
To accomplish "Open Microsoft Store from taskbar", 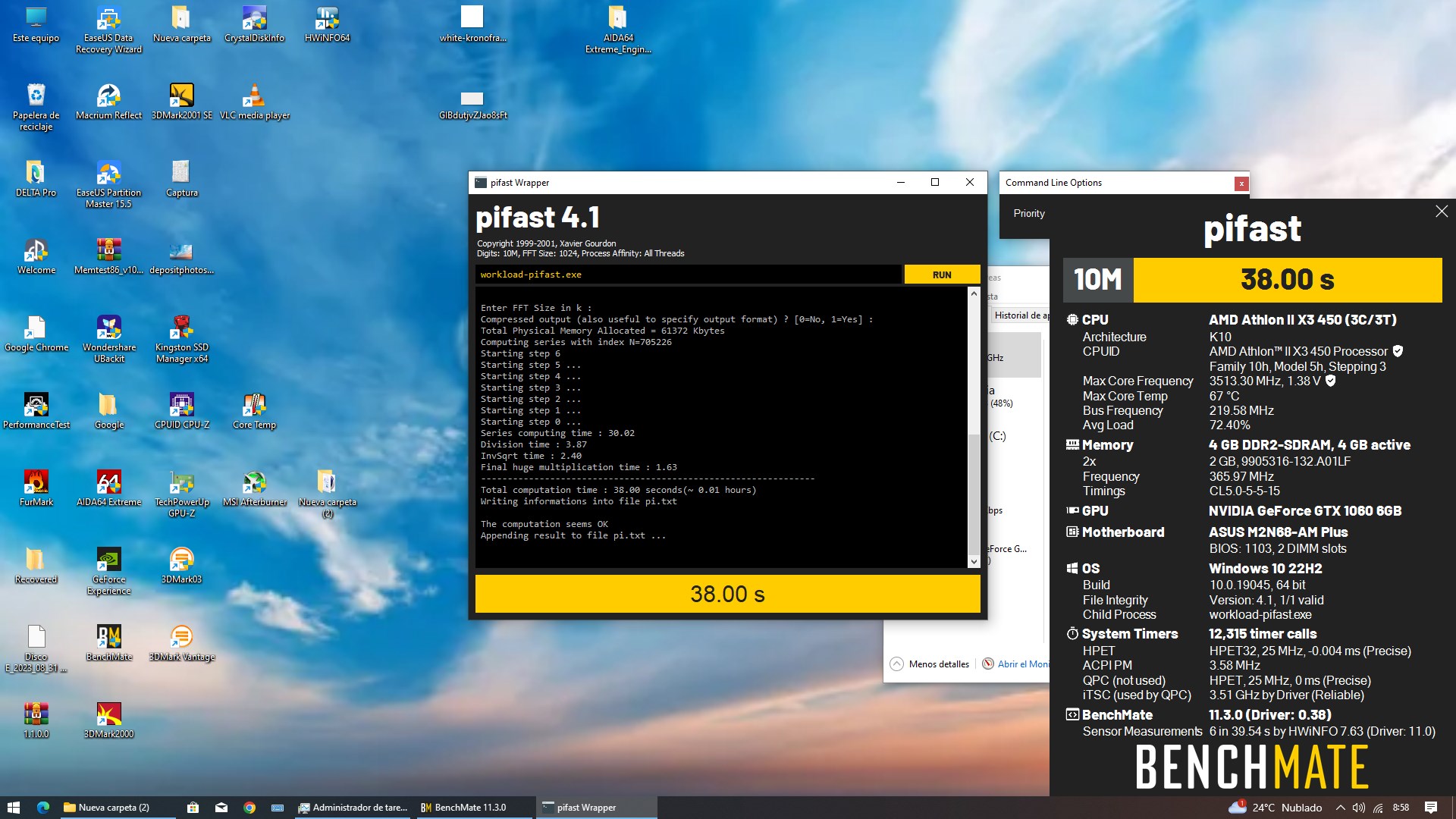I will [x=193, y=808].
